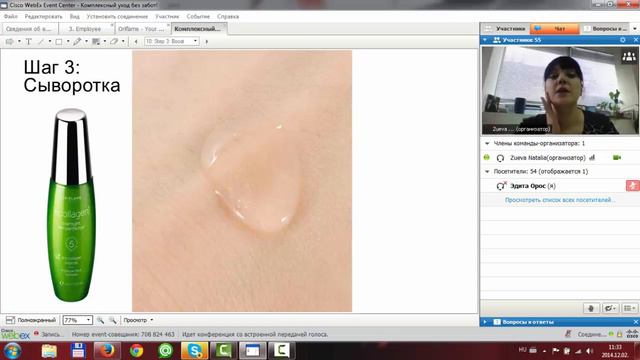
Task: Open the Редактировать menu
Action: pyautogui.click(x=43, y=17)
